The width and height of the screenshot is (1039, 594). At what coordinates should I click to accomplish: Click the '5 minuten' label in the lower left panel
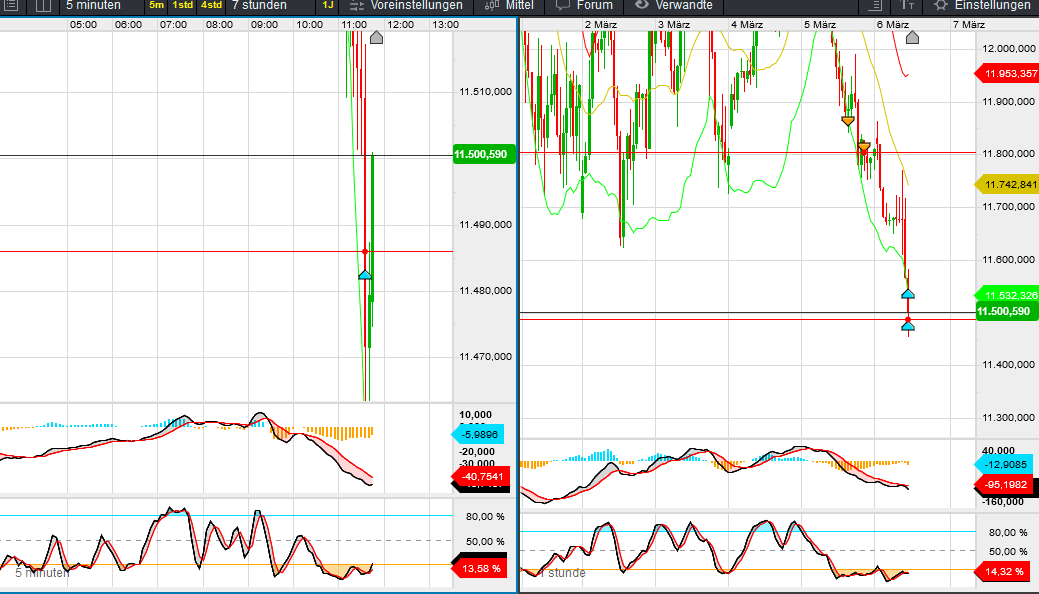click(42, 573)
